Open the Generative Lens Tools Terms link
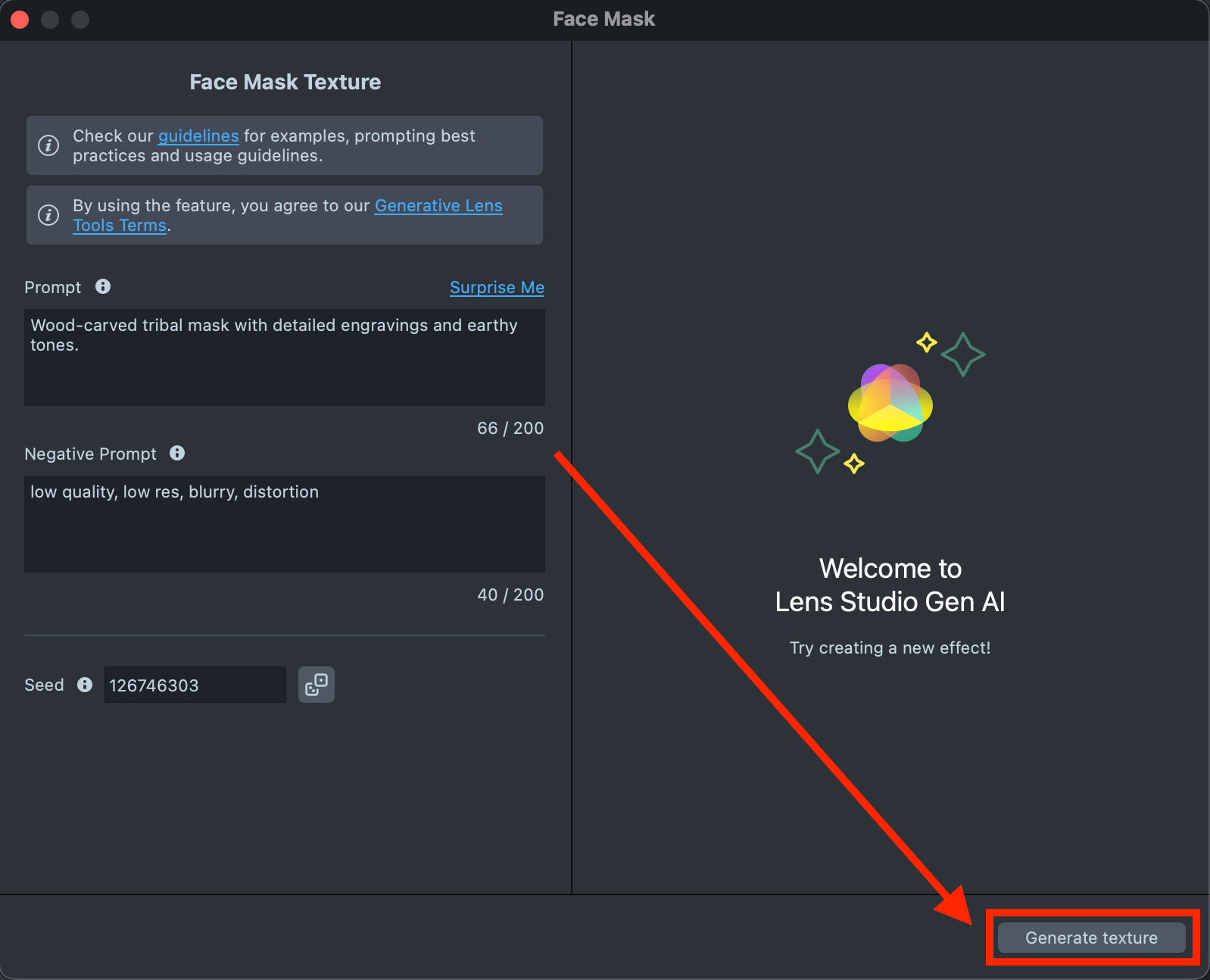 [x=438, y=206]
